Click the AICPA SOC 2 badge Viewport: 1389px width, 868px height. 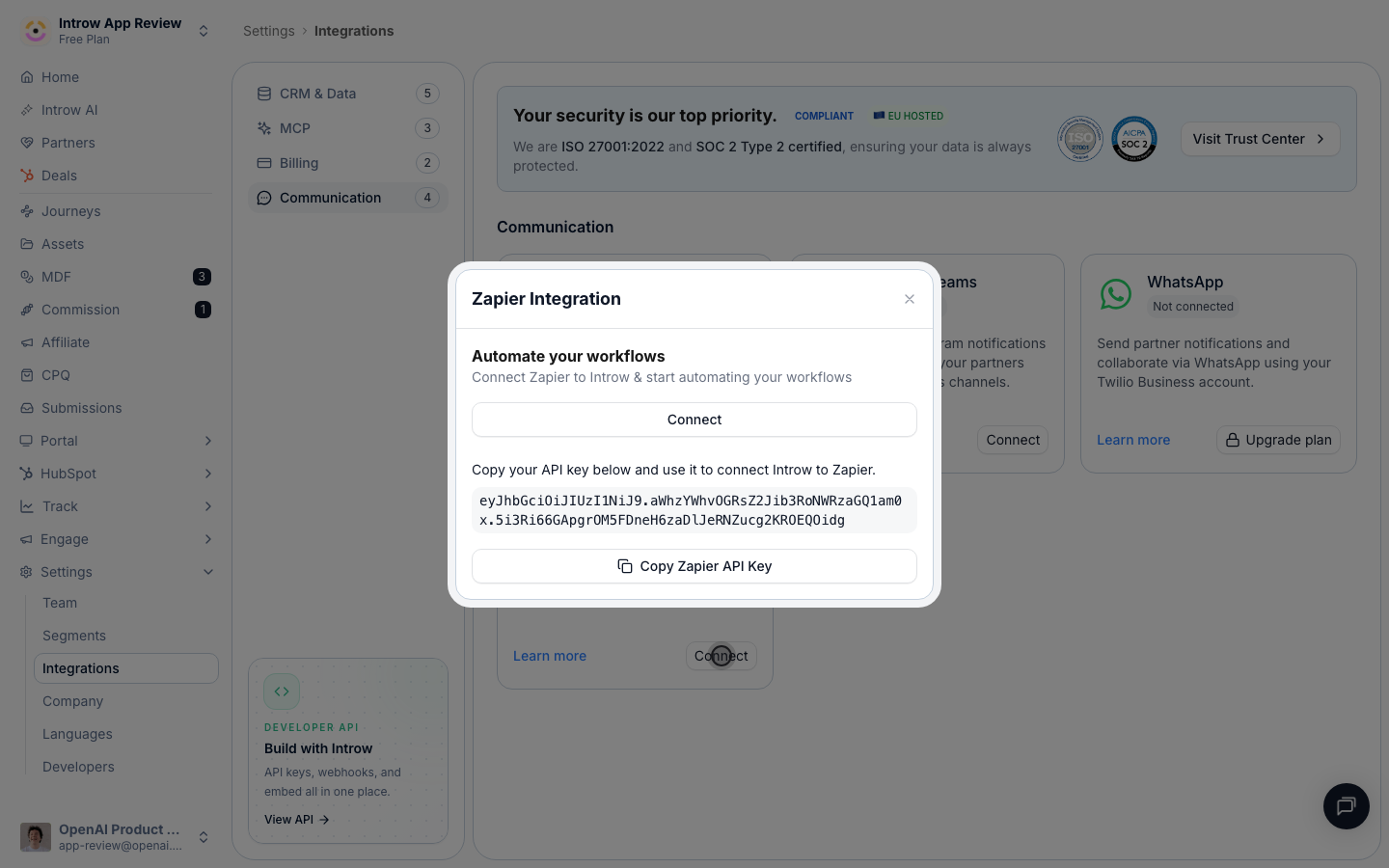pos(1134,139)
